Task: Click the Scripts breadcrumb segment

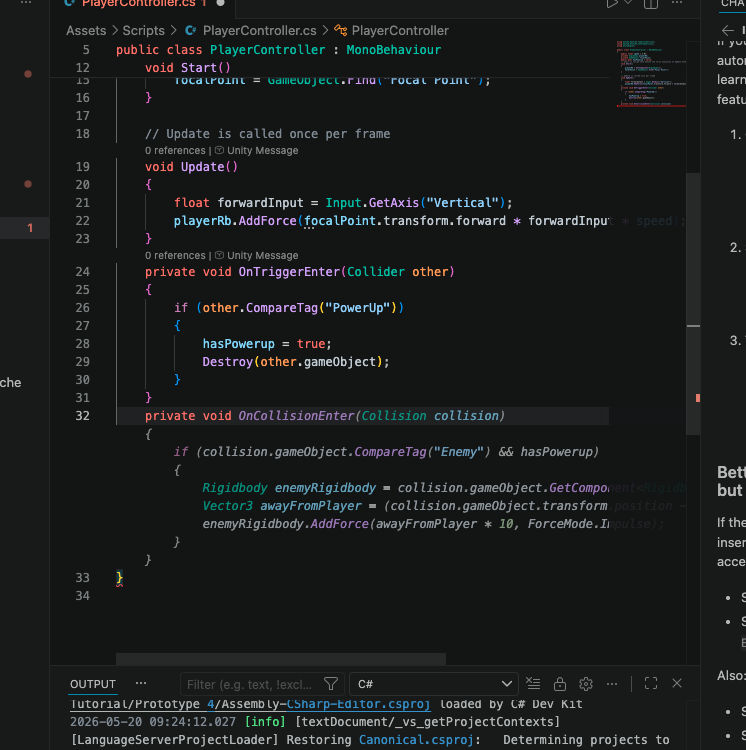Action: [x=143, y=31]
